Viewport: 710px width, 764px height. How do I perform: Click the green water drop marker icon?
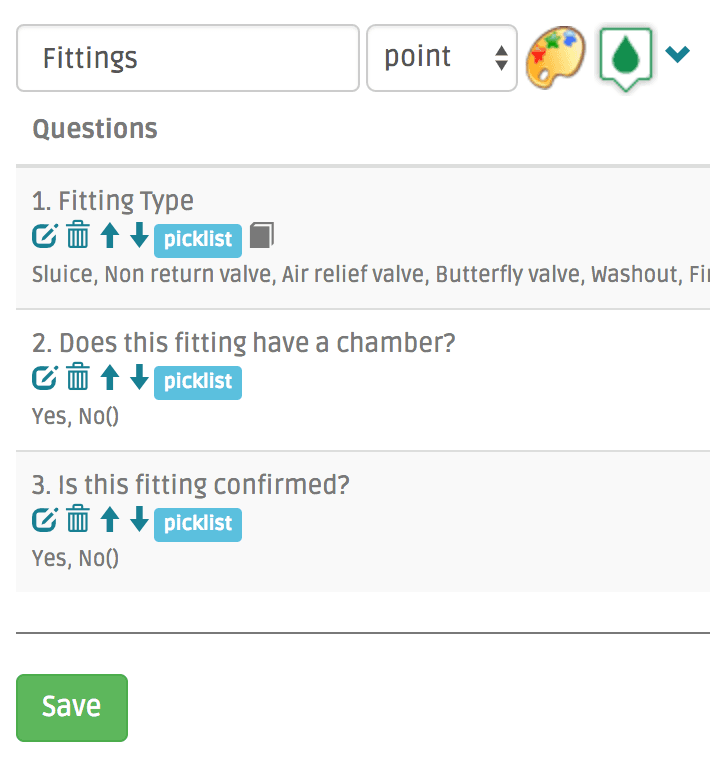tap(625, 56)
